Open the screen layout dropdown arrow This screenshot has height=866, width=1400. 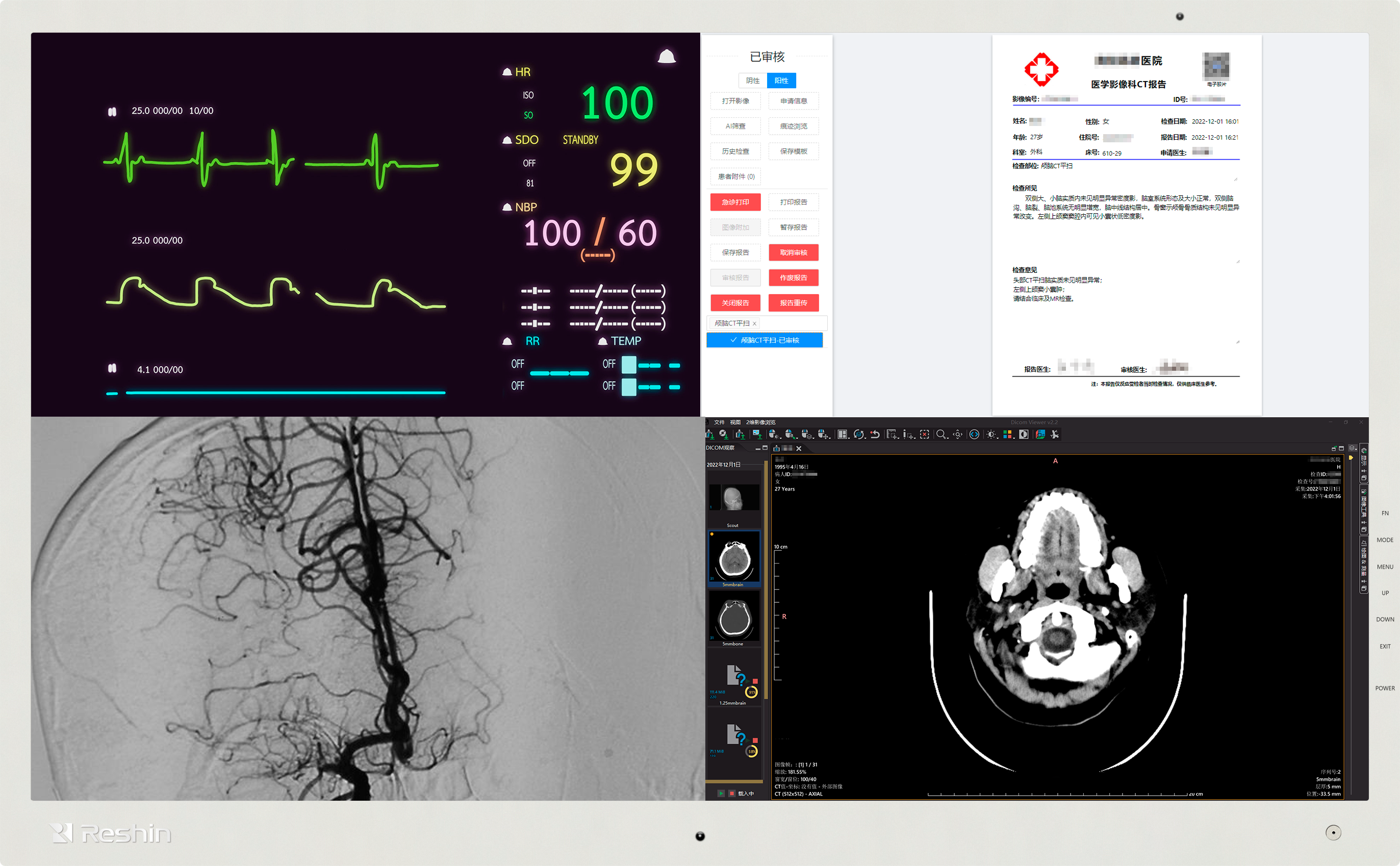click(850, 438)
